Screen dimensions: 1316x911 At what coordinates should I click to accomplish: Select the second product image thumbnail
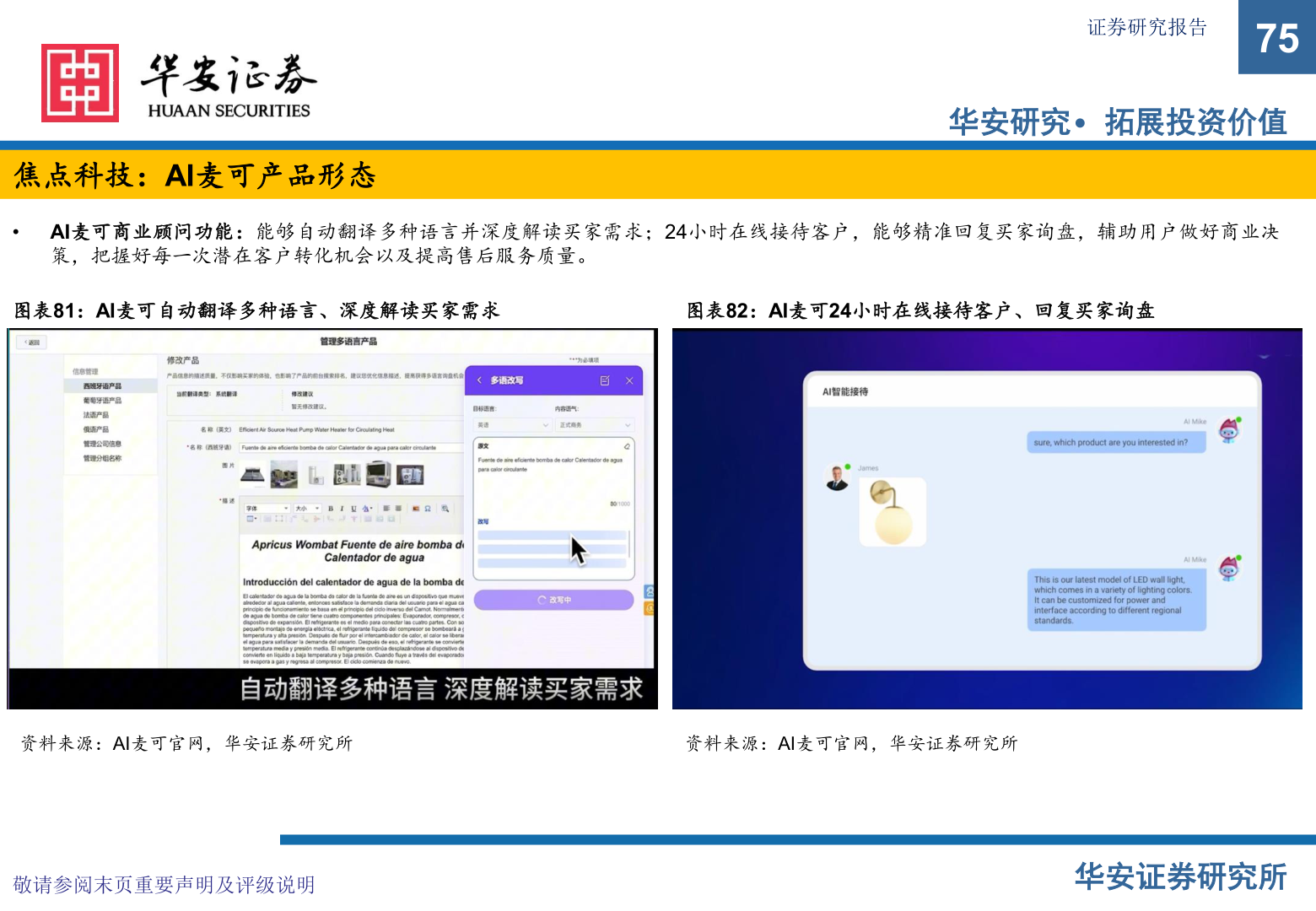click(284, 475)
